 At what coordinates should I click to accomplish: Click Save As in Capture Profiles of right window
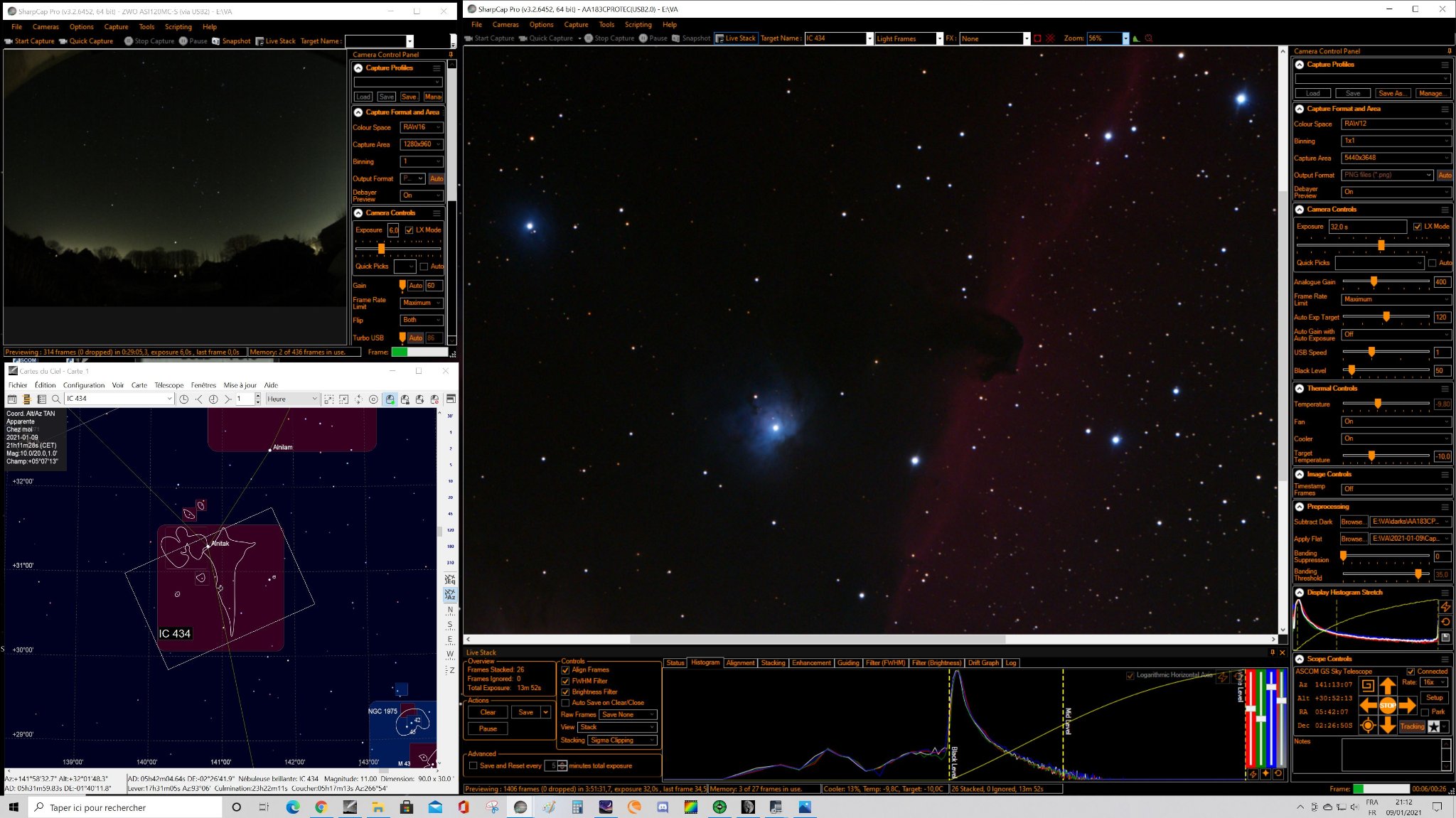(x=1391, y=93)
